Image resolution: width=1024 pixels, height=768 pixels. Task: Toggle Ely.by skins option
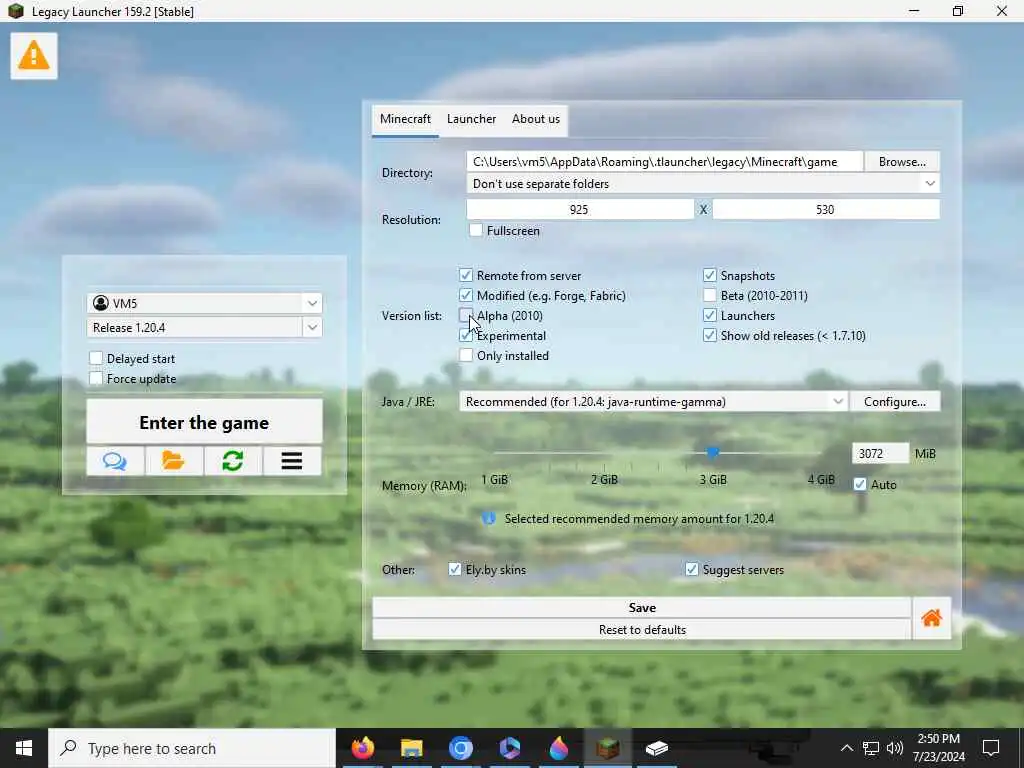[x=455, y=569]
